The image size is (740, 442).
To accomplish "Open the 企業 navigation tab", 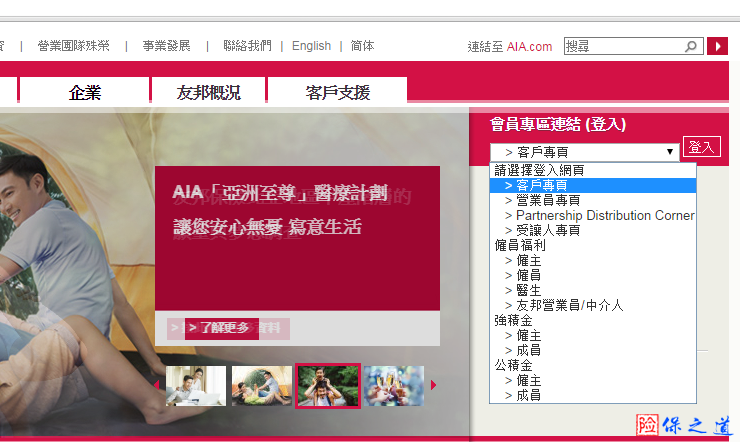I will tap(84, 91).
